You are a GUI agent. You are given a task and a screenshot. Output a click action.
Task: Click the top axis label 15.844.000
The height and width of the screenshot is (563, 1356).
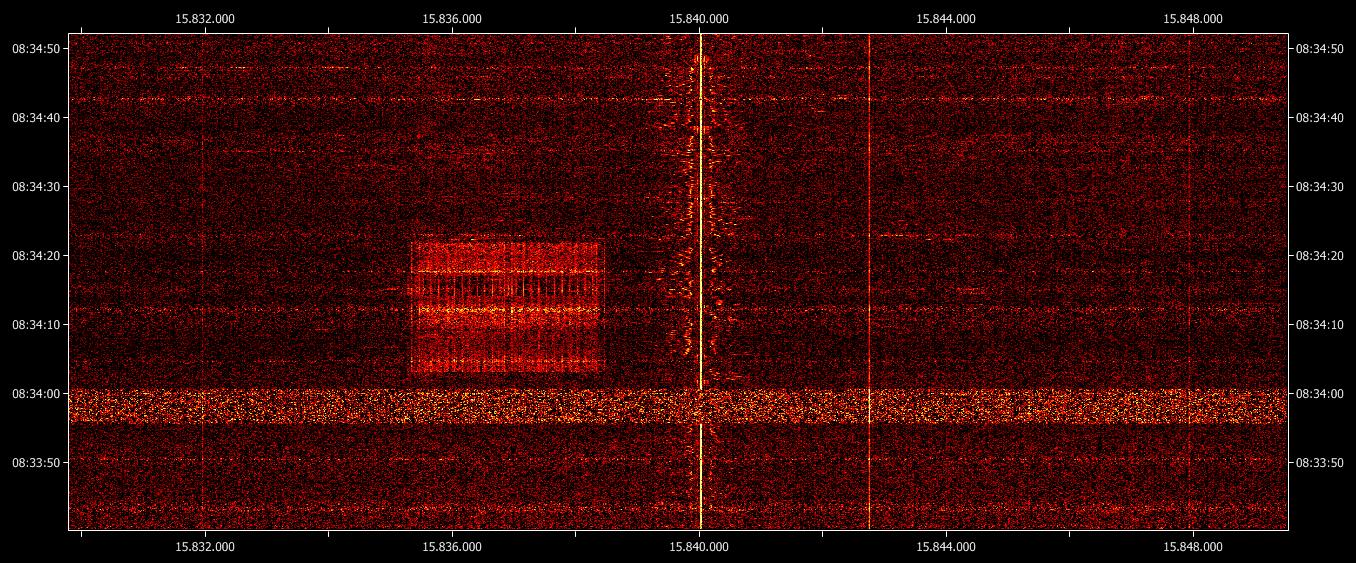pyautogui.click(x=946, y=18)
